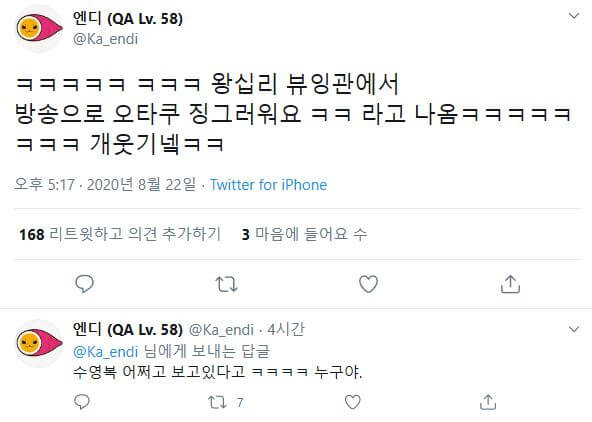Reply to the second tweet below

coord(82,402)
